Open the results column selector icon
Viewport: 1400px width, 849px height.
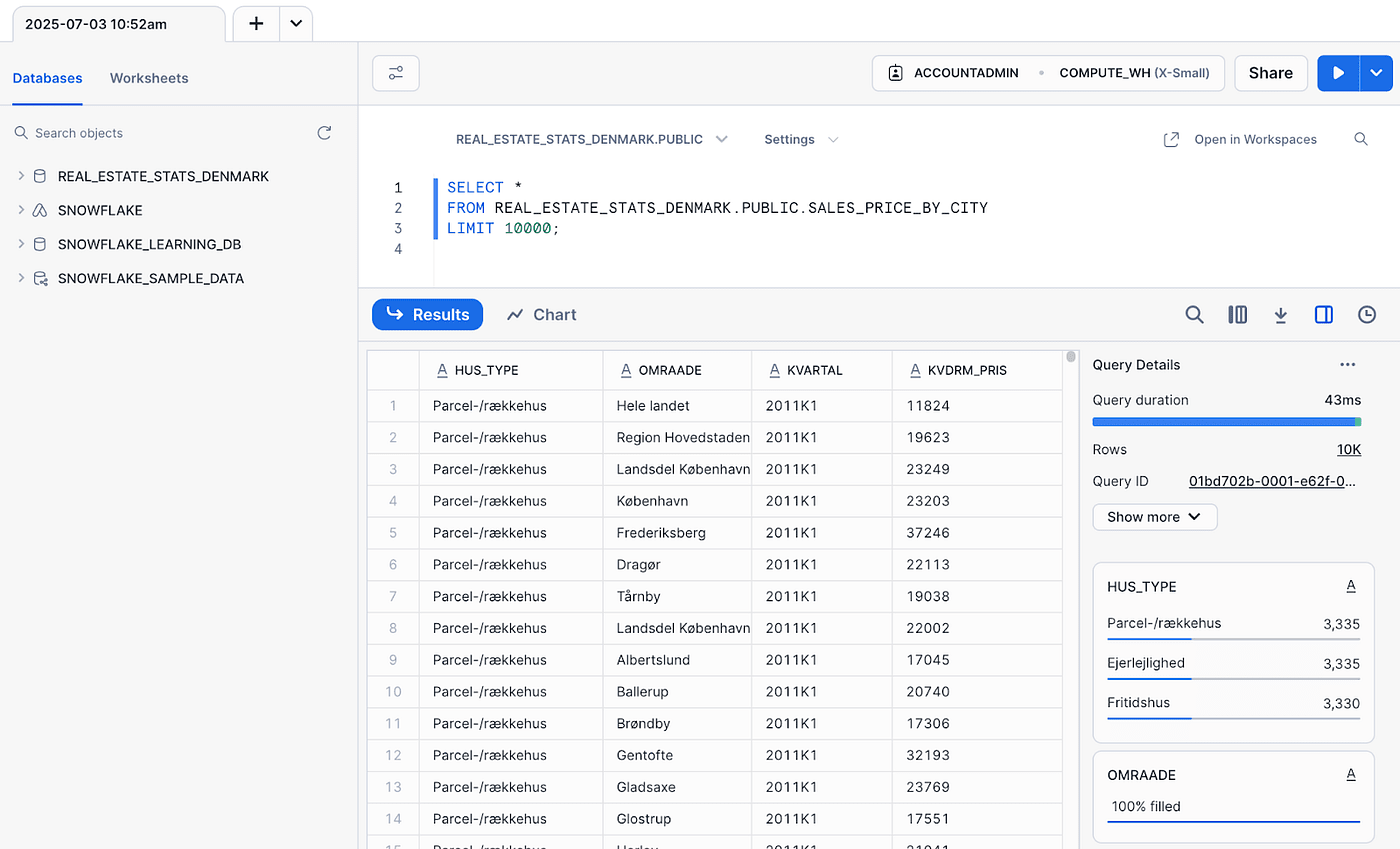tap(1237, 315)
